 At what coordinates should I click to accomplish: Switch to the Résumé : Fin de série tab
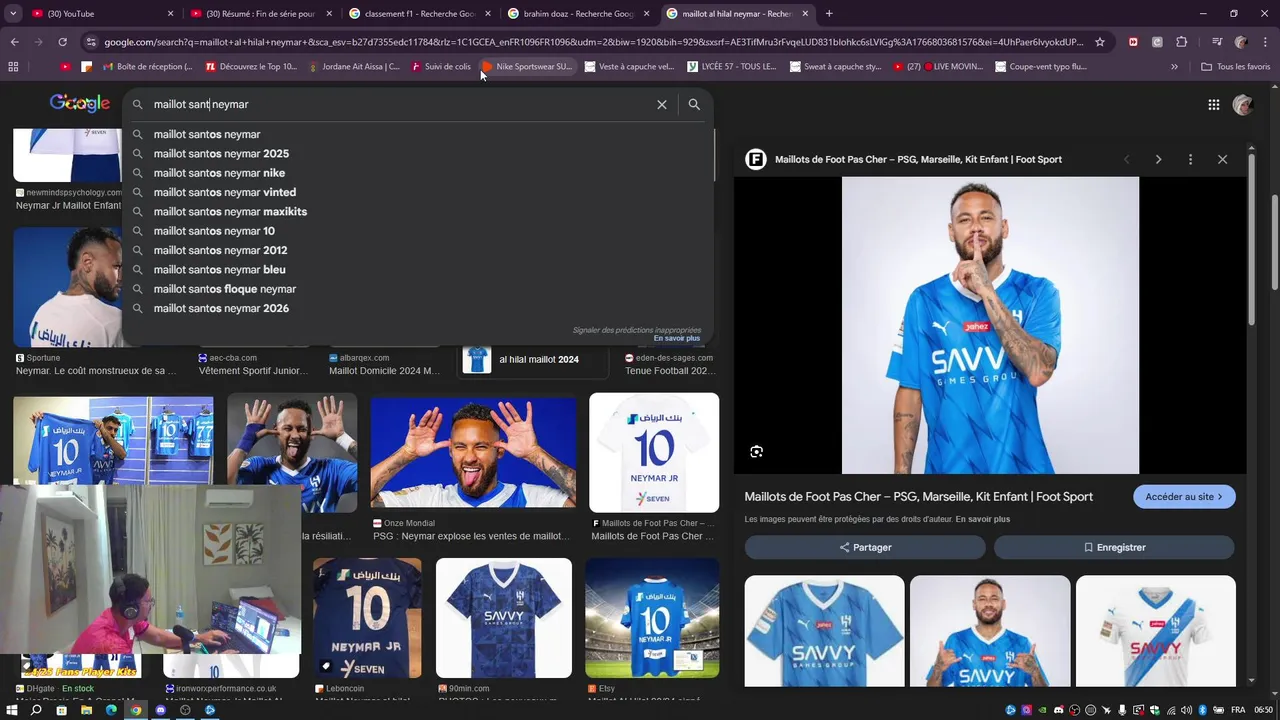point(262,13)
